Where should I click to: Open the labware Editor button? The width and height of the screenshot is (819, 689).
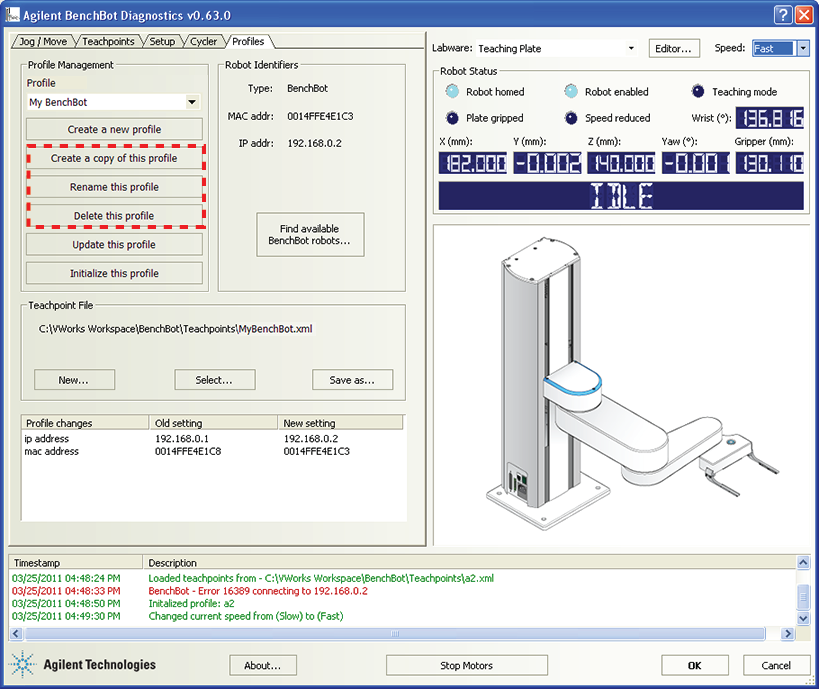pos(674,48)
